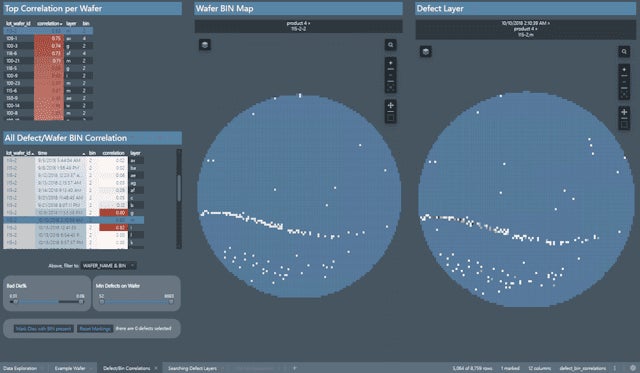The height and width of the screenshot is (373, 640).
Task: Click the Bad Die% slider right handle
Action: [x=81, y=302]
